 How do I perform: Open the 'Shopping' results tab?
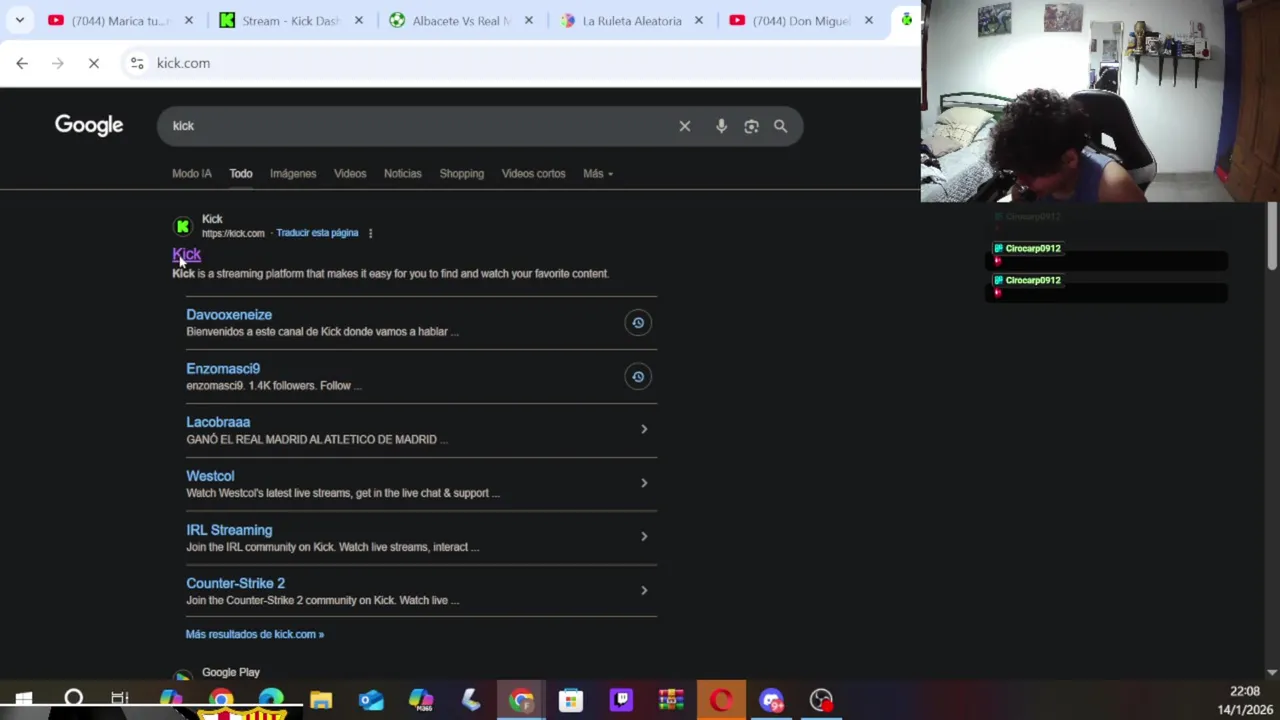coord(462,173)
